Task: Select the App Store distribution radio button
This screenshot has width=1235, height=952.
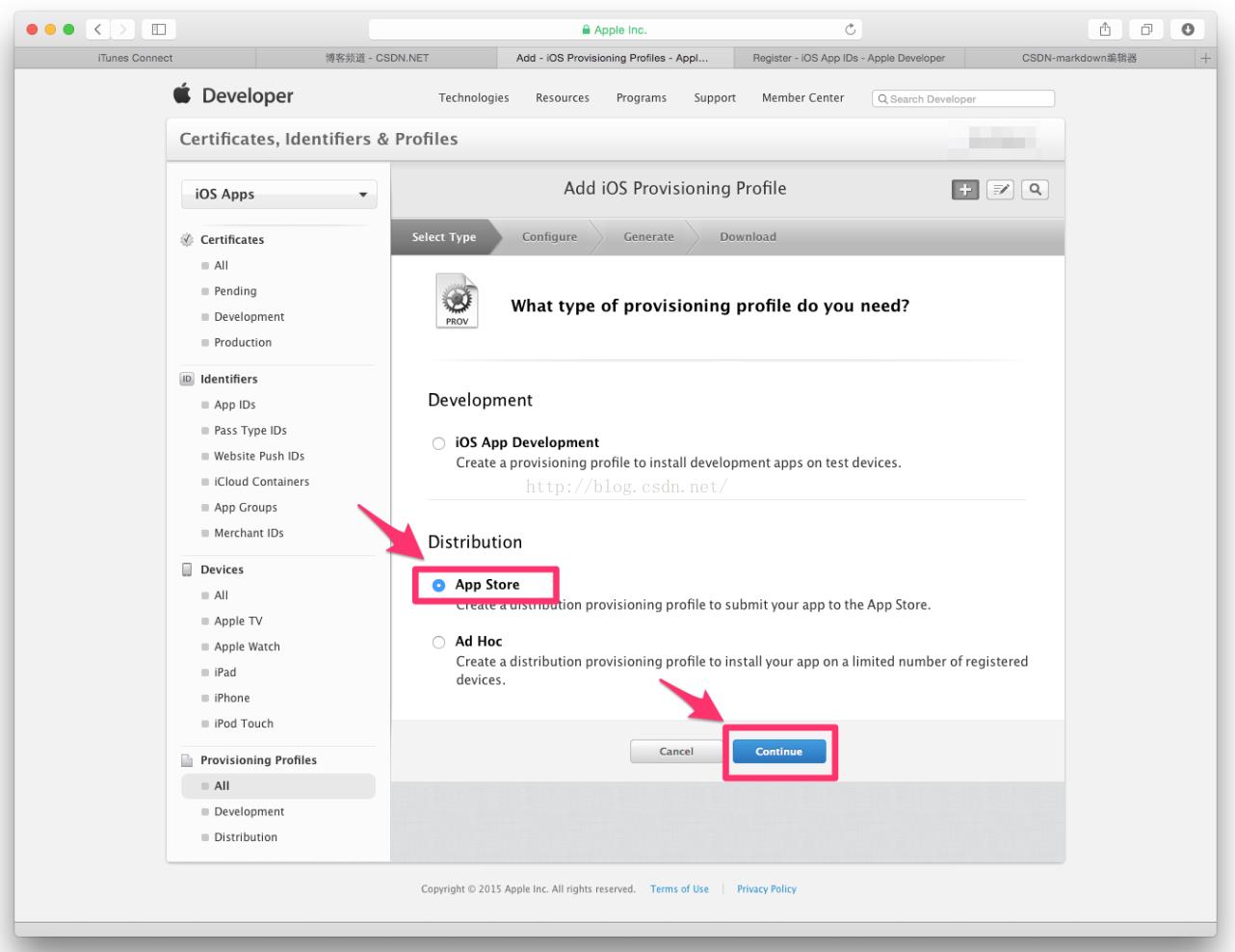Action: (438, 585)
